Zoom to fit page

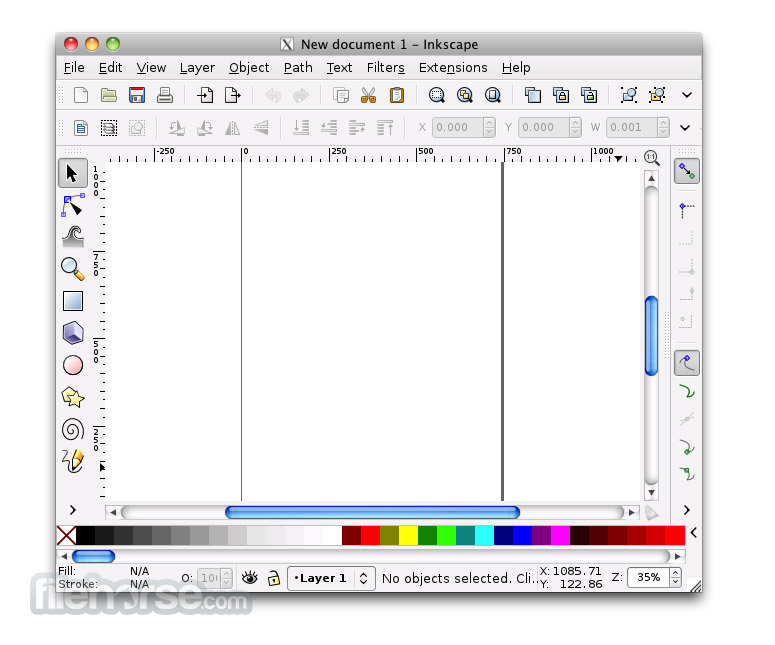(493, 95)
